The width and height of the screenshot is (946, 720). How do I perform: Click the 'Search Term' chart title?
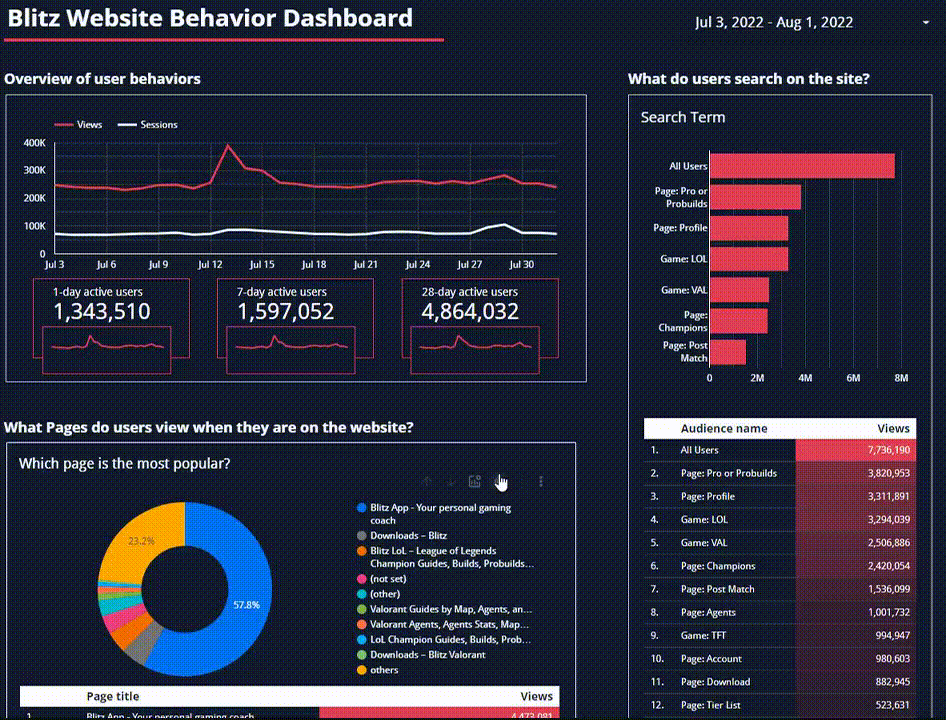click(x=683, y=117)
